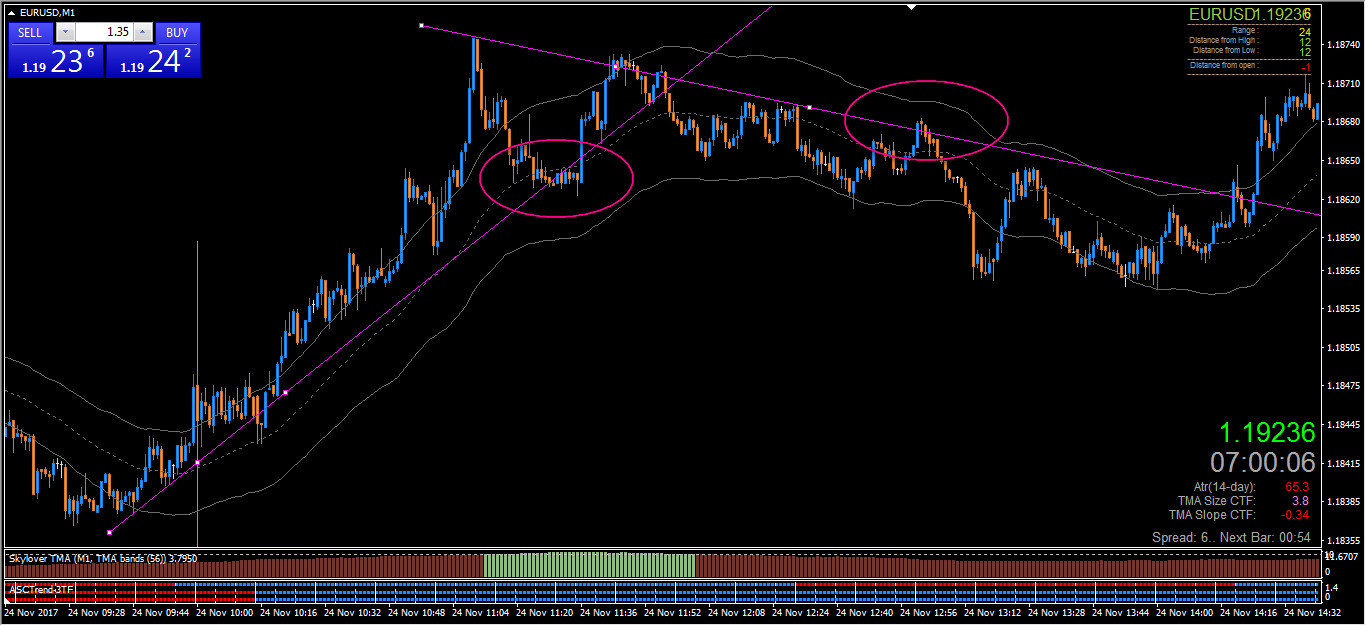Click the 'TMA Slope CTF:' label
The width and height of the screenshot is (1366, 626).
(1213, 515)
